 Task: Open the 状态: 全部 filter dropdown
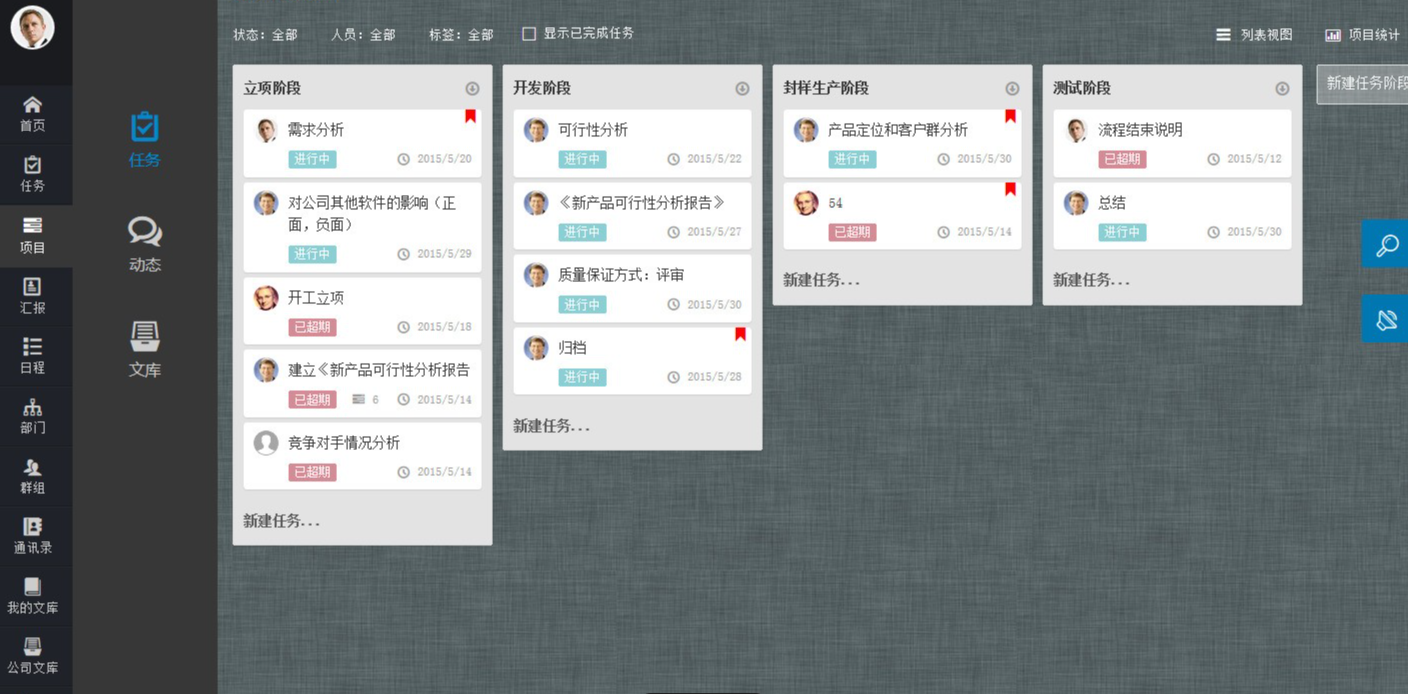(x=265, y=34)
